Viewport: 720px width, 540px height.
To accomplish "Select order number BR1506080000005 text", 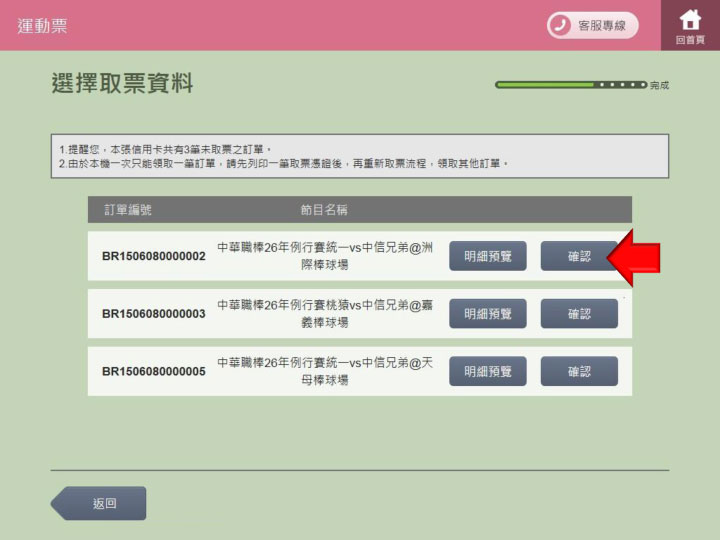I will (154, 371).
